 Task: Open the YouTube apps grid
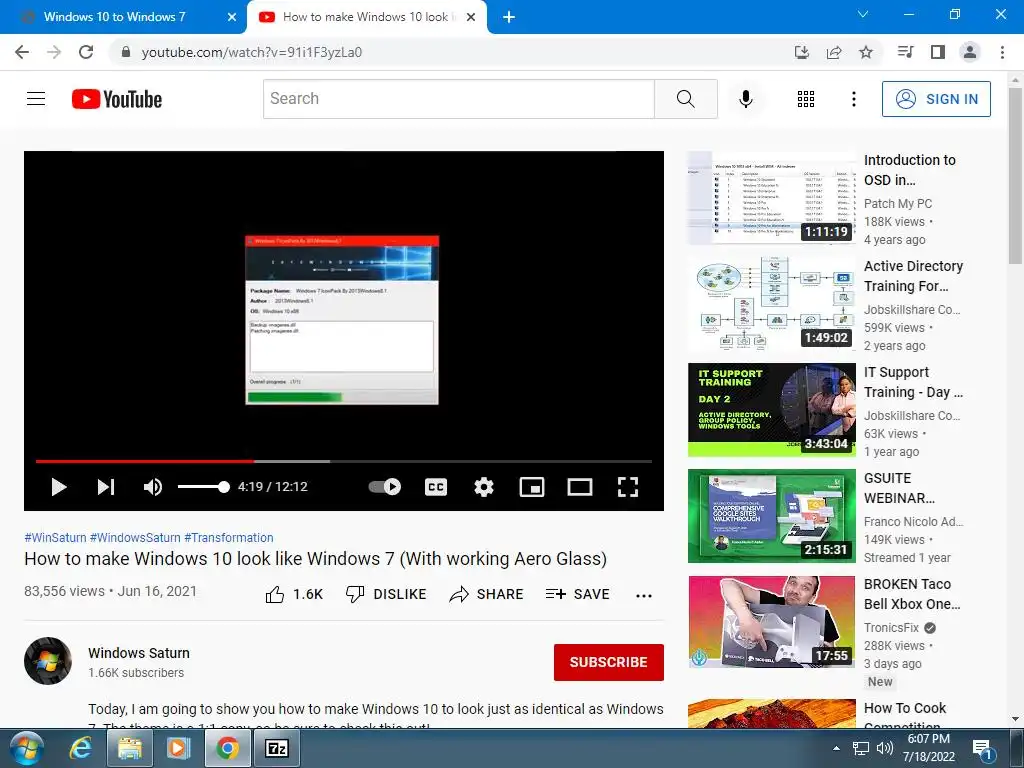click(806, 99)
